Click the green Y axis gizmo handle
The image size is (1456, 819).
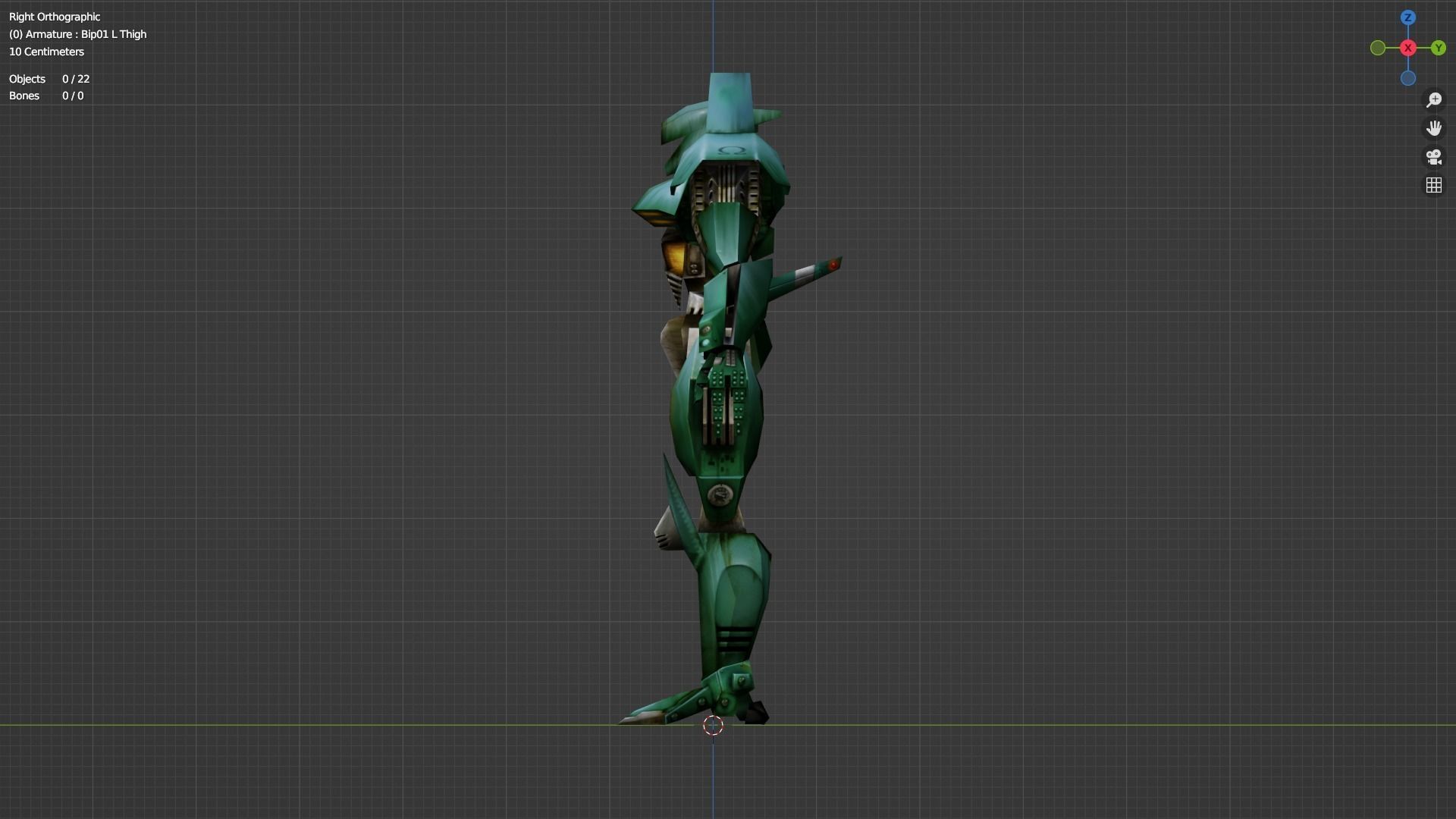[x=1438, y=48]
